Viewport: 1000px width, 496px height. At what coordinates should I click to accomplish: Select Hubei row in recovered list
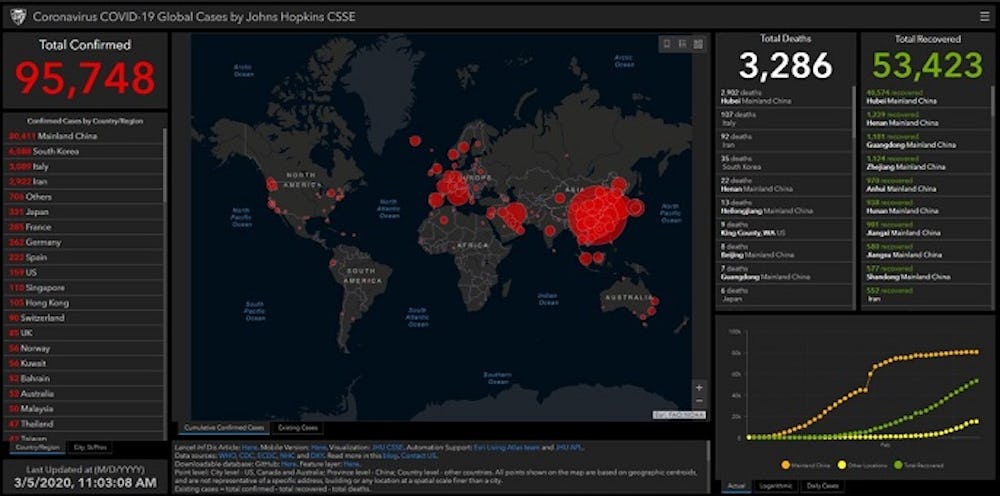click(x=926, y=97)
